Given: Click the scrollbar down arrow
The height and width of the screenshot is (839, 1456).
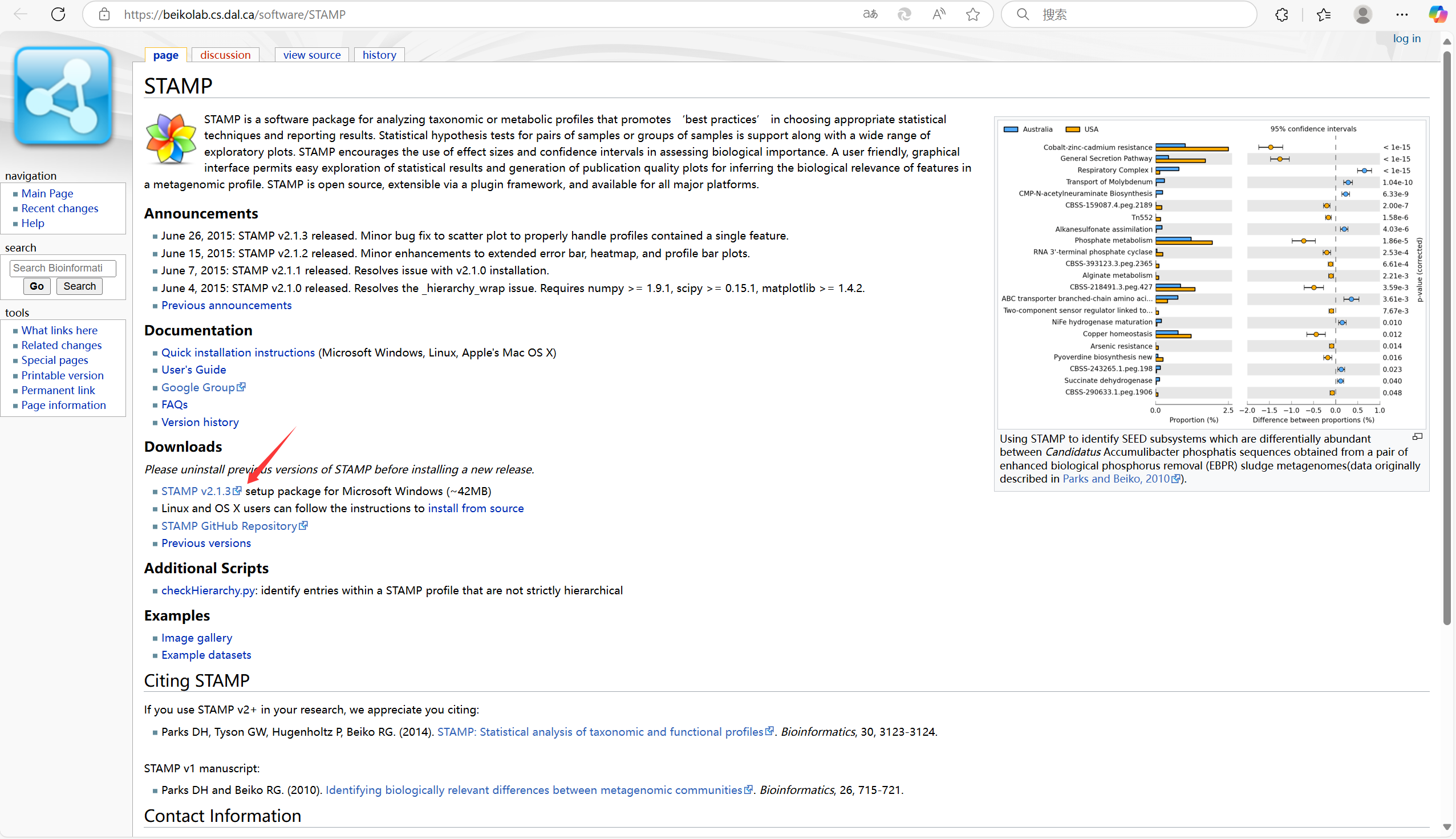Looking at the screenshot, I should click(x=1447, y=828).
